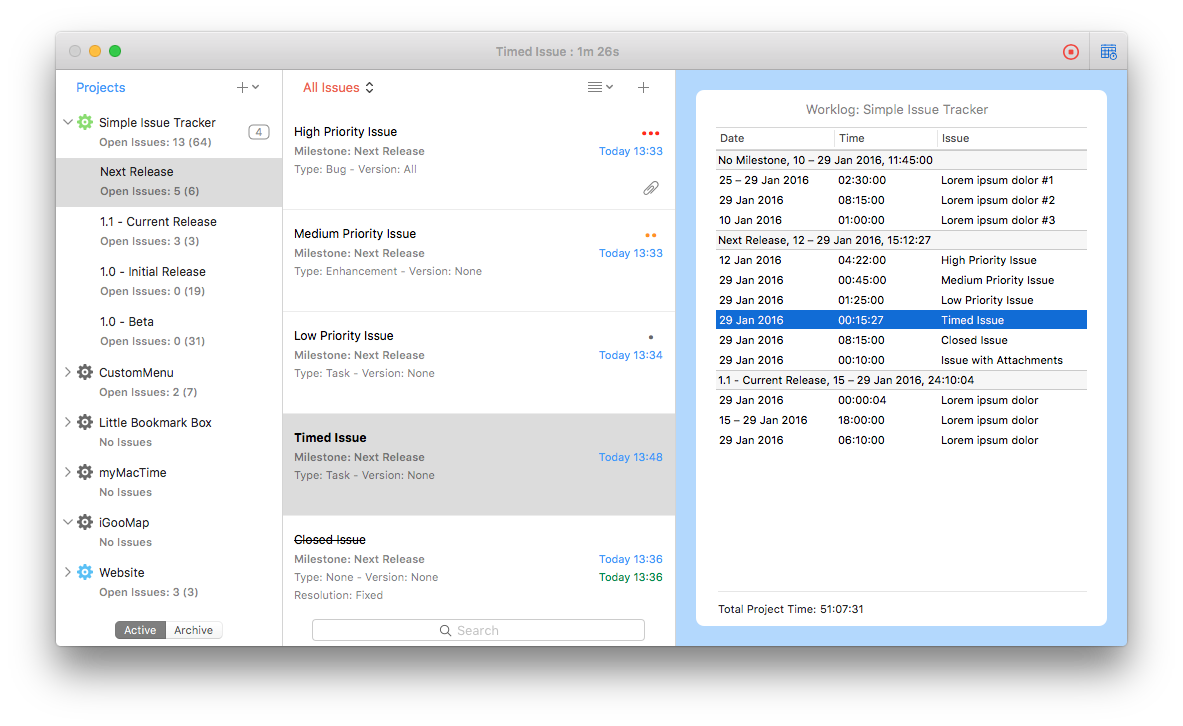Open the All Issues filter popup

[338, 88]
